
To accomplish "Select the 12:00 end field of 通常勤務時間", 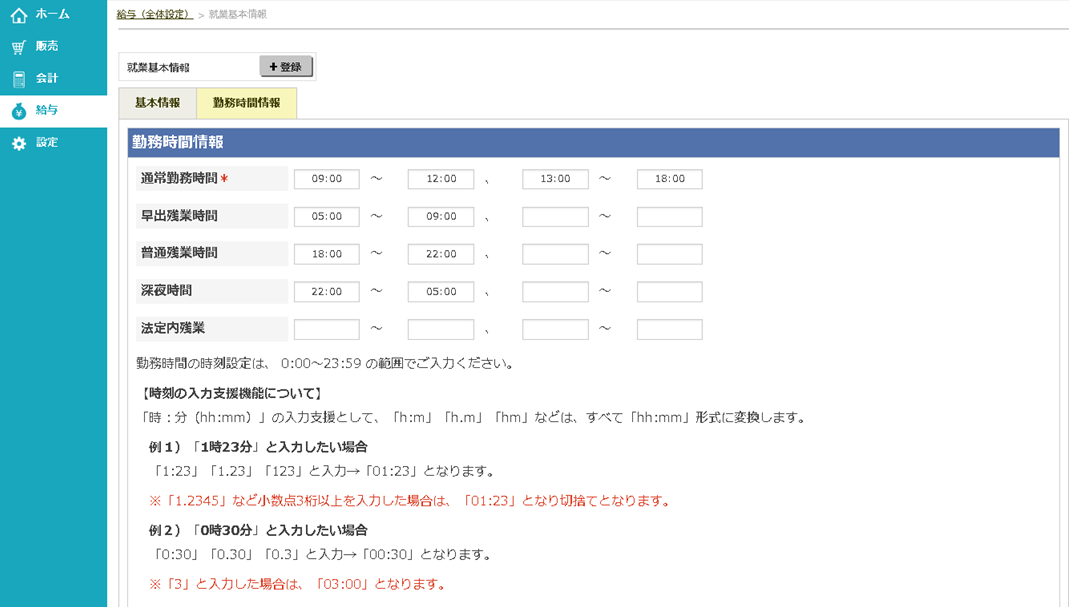I will click(x=440, y=178).
